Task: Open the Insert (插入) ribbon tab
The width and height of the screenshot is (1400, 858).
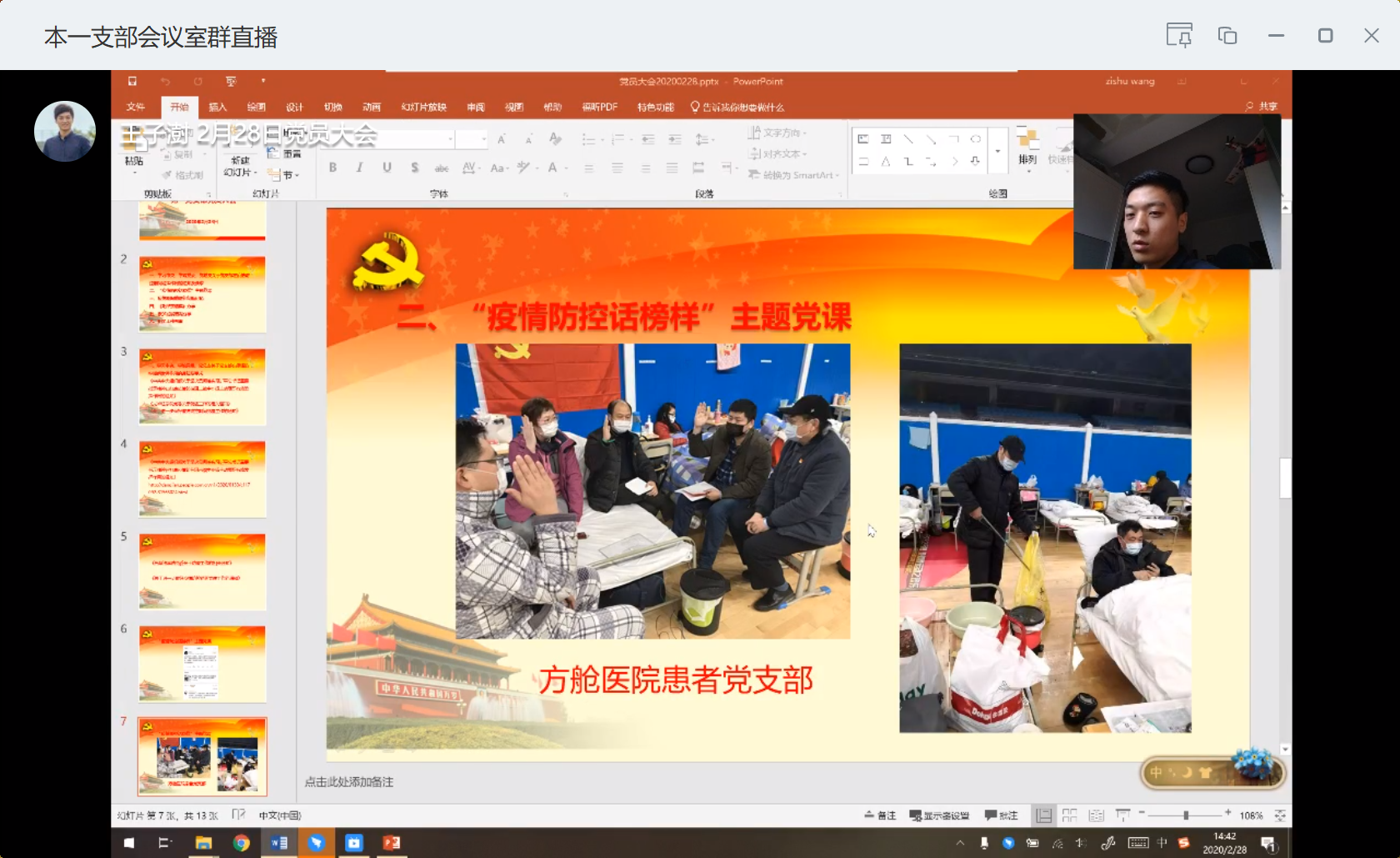Action: (x=217, y=108)
